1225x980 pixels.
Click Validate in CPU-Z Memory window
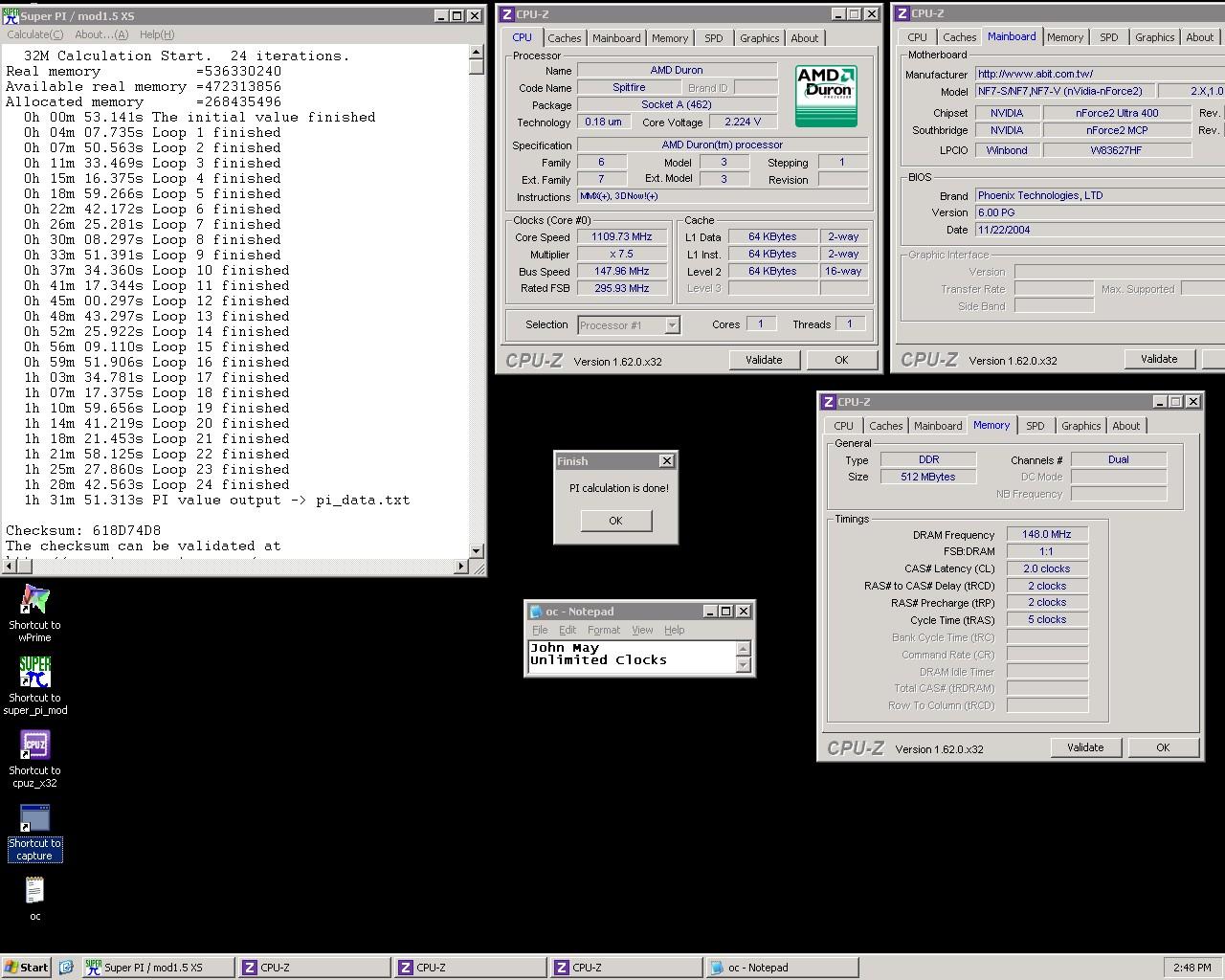point(1085,747)
